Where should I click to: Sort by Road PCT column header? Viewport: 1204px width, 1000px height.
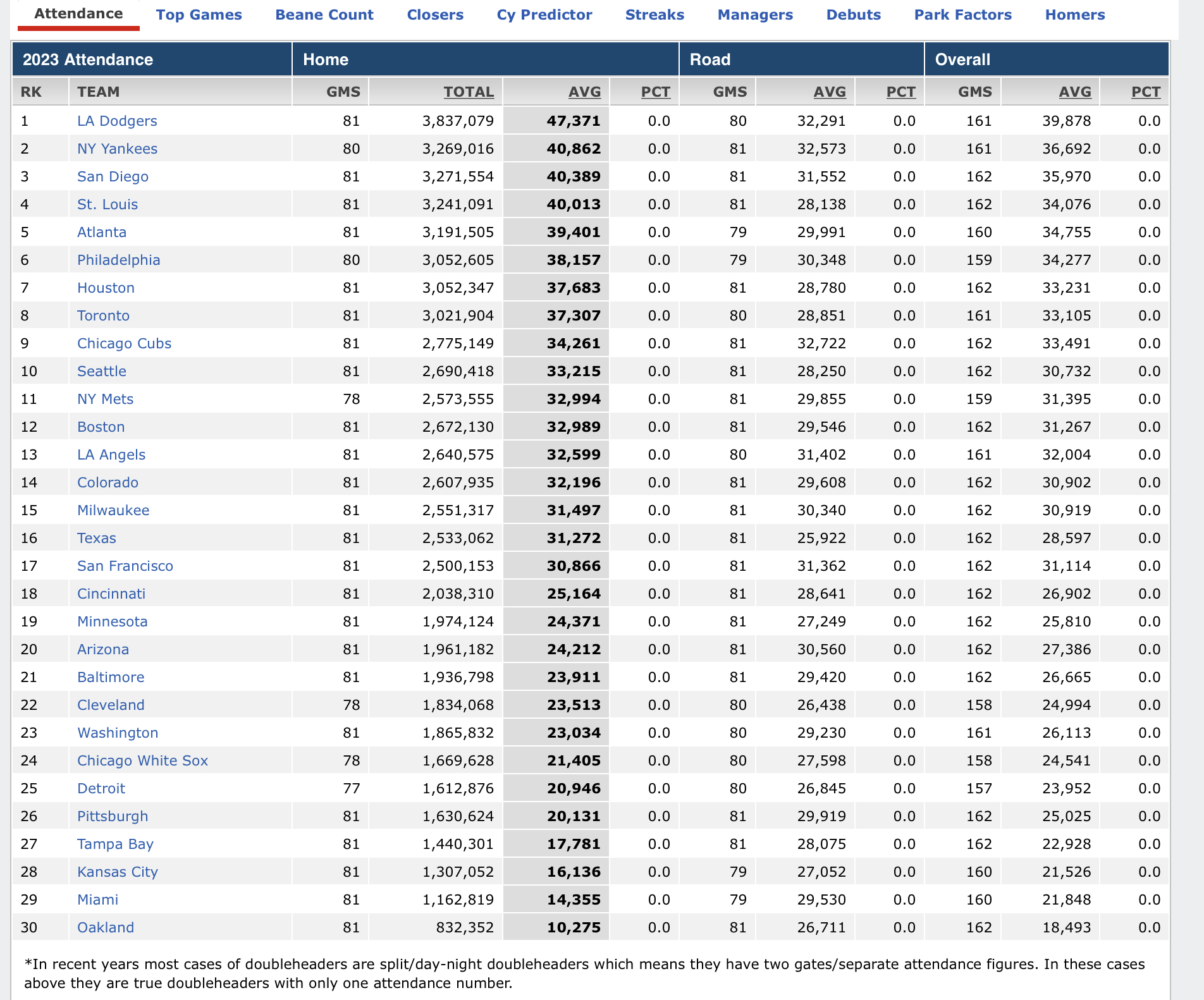[x=901, y=92]
